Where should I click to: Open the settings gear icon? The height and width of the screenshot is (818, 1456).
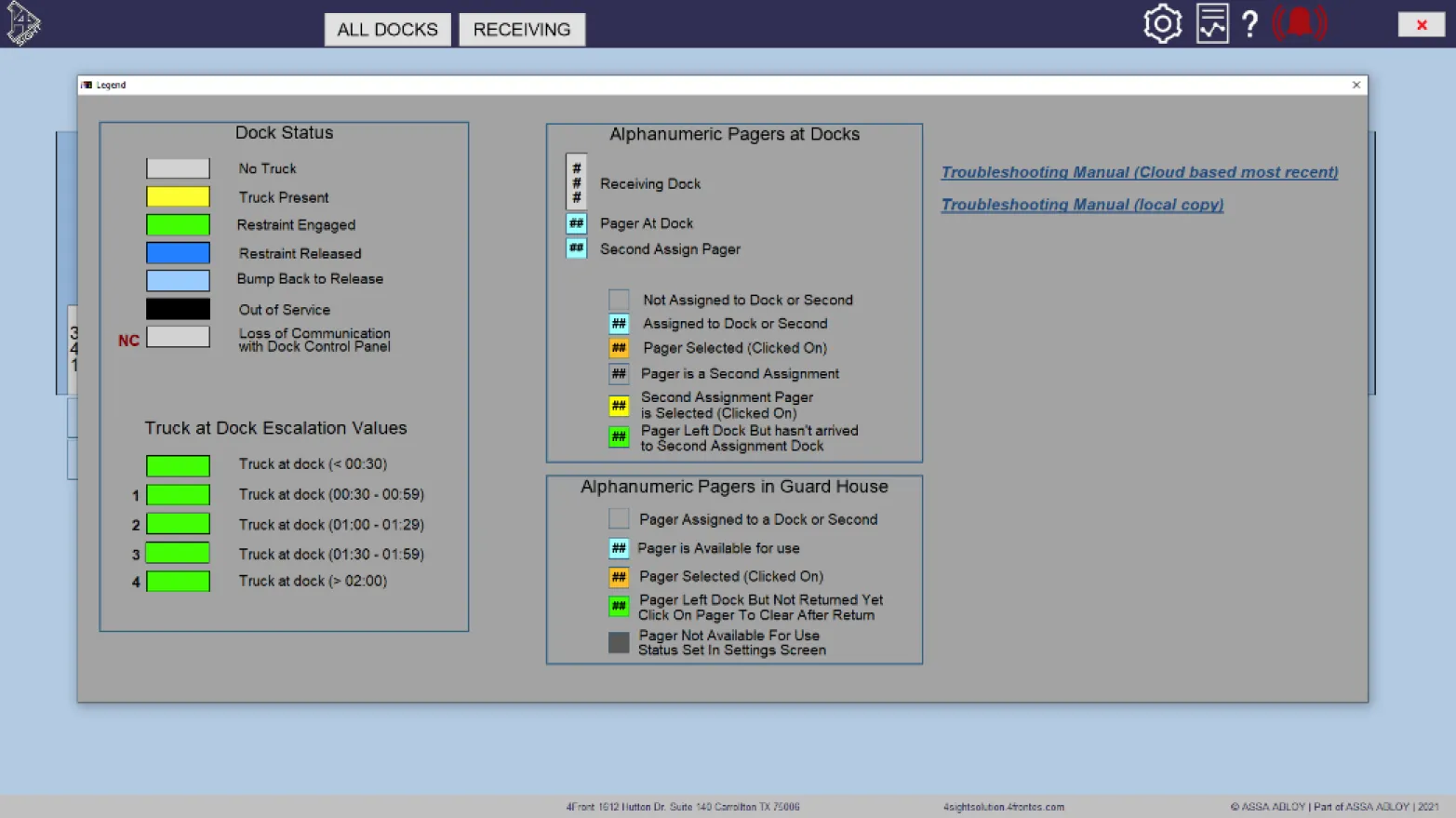[x=1161, y=23]
